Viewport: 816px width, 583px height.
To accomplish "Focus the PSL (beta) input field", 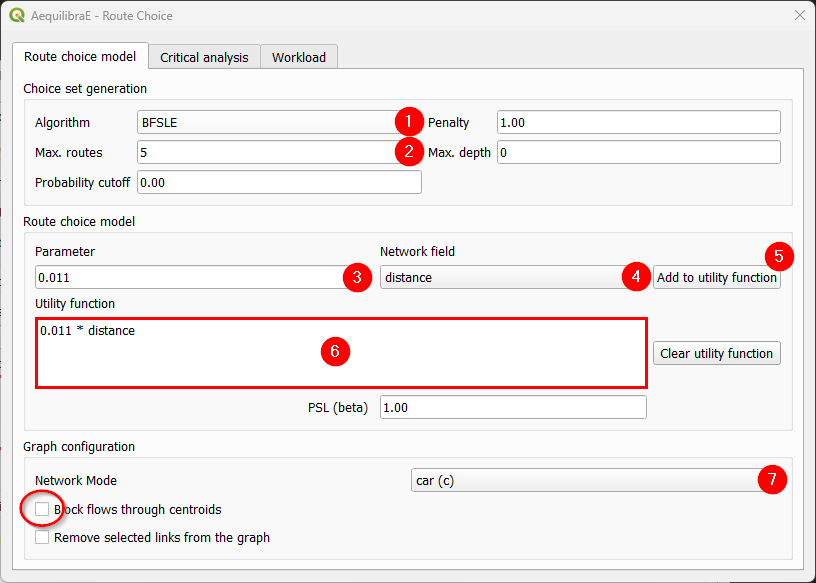I will tap(512, 407).
